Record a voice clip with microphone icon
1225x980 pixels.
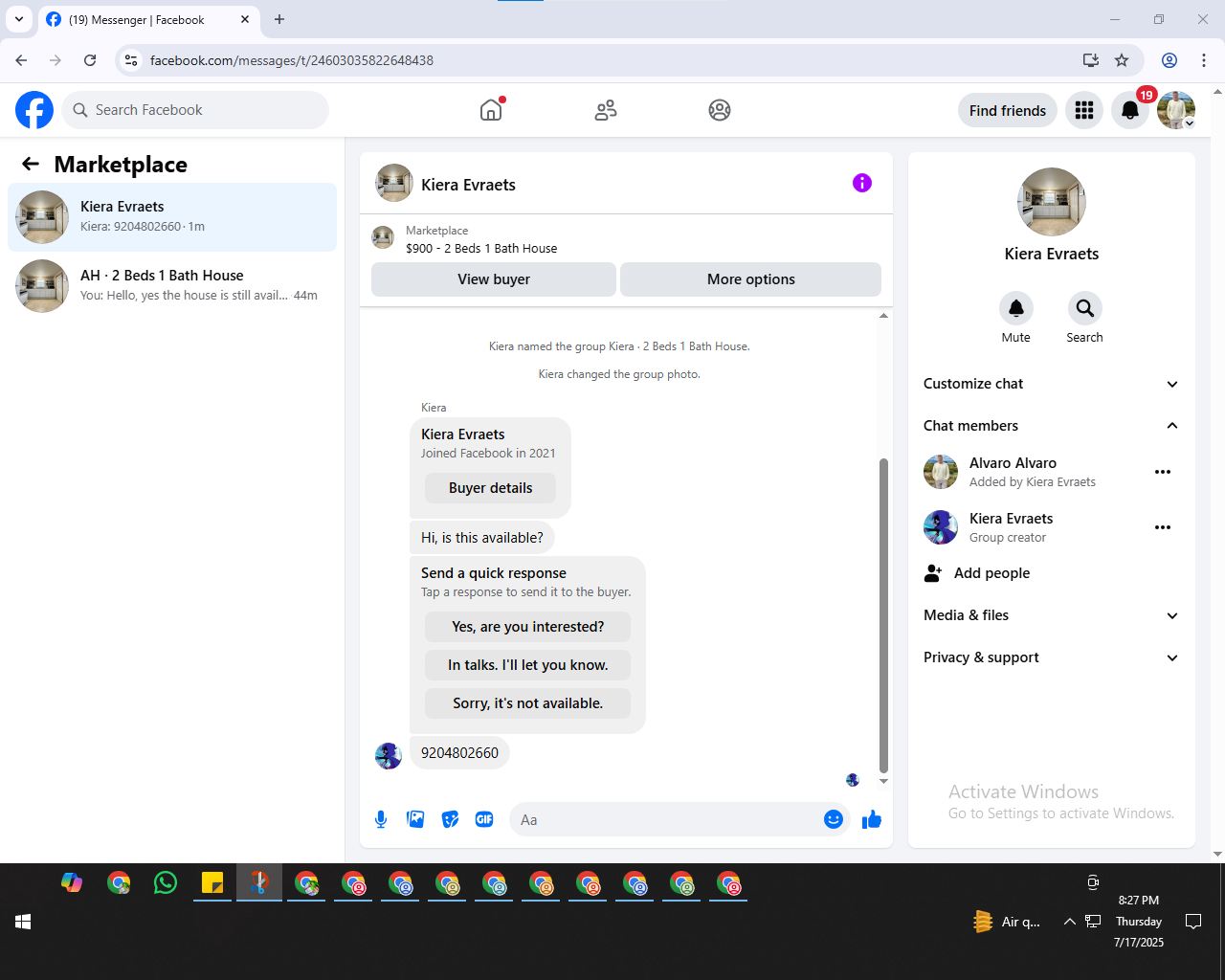point(381,819)
